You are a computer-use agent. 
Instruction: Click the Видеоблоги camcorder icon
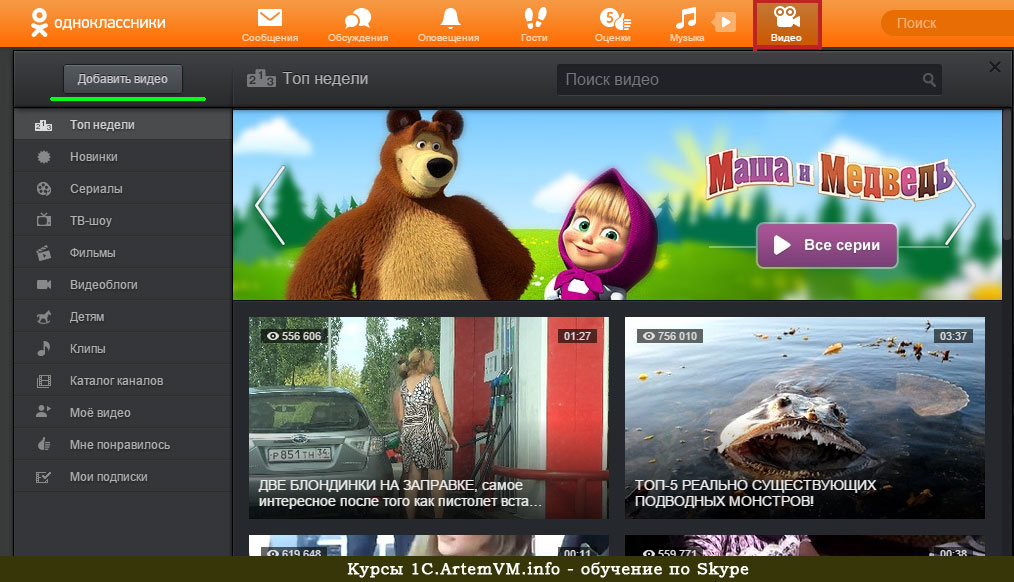[43, 285]
